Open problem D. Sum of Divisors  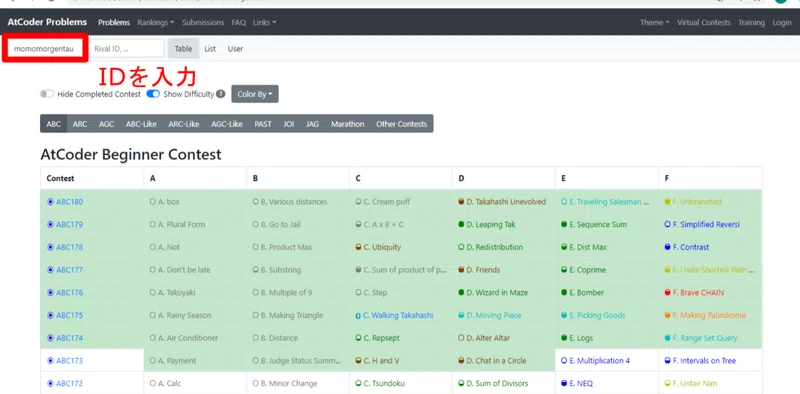497,383
